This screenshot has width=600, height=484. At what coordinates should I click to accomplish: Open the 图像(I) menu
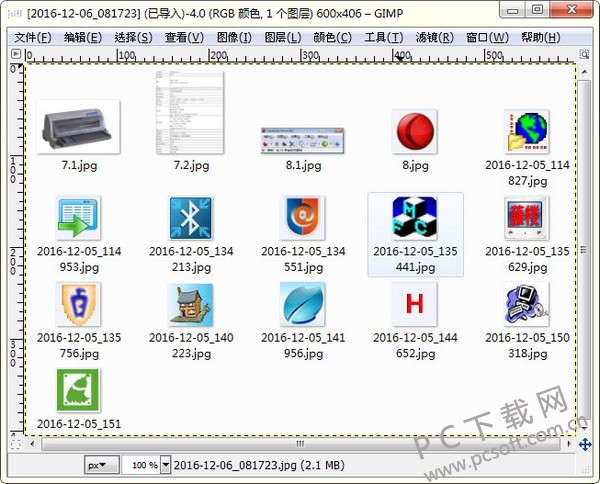(234, 37)
